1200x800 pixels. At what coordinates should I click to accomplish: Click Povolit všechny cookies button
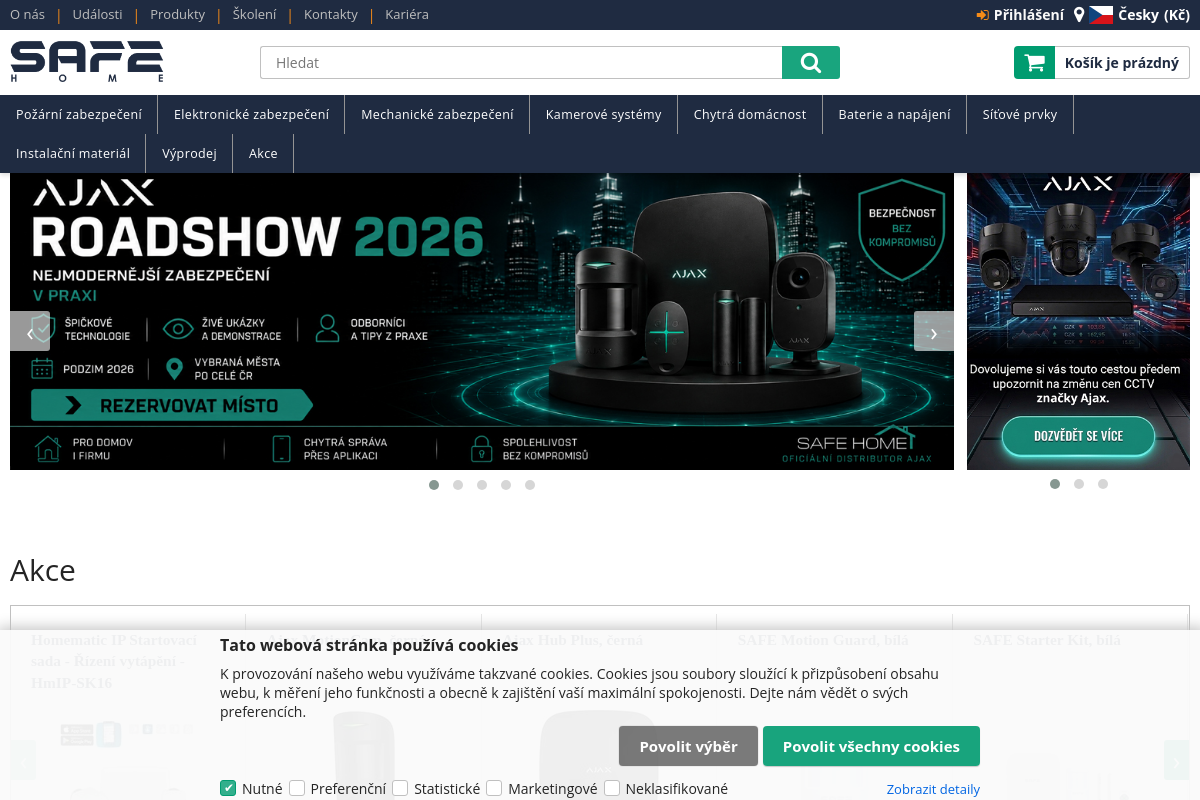[871, 746]
